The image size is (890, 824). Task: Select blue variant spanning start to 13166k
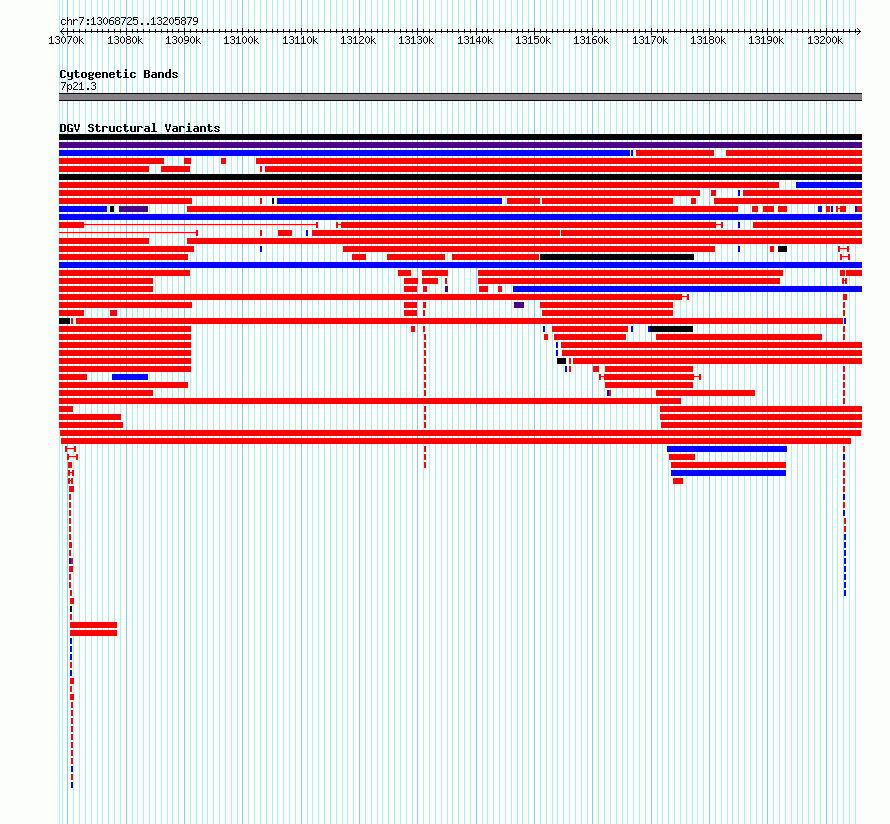[x=345, y=153]
